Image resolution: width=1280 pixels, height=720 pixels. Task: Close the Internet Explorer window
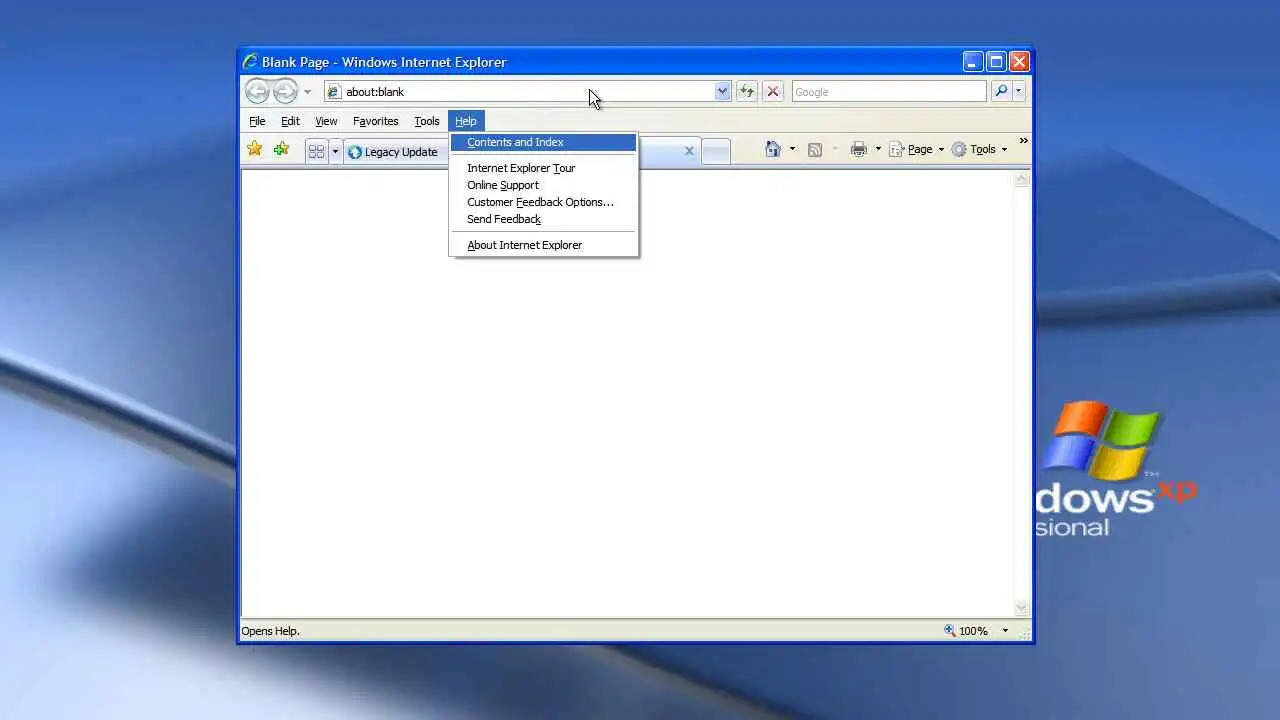click(1019, 62)
